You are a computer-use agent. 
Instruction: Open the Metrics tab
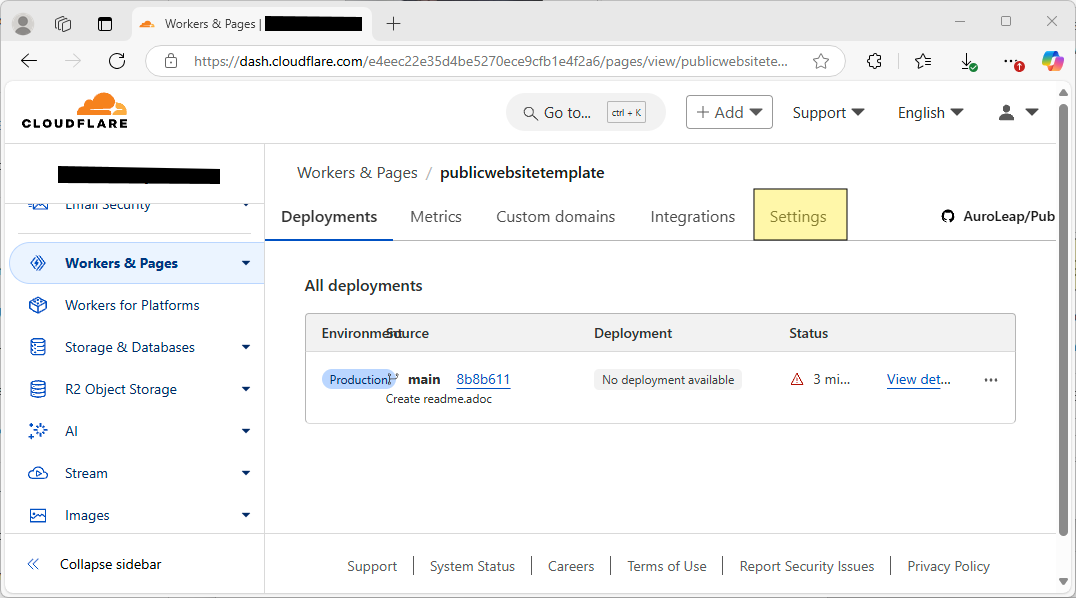[x=435, y=216]
